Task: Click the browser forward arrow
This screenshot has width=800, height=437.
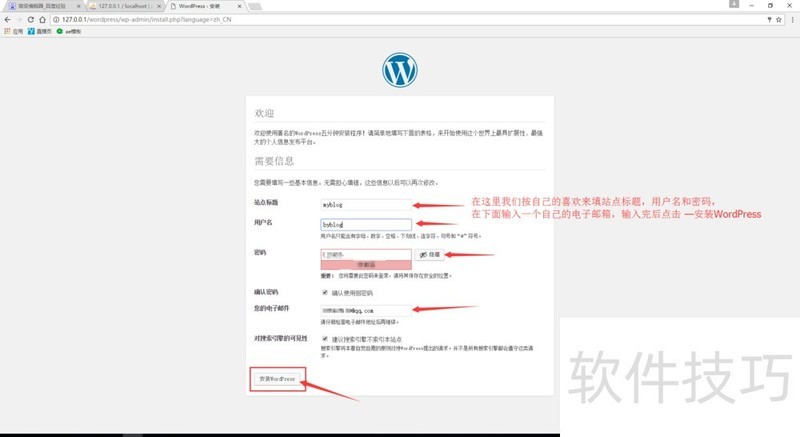Action: 19,19
